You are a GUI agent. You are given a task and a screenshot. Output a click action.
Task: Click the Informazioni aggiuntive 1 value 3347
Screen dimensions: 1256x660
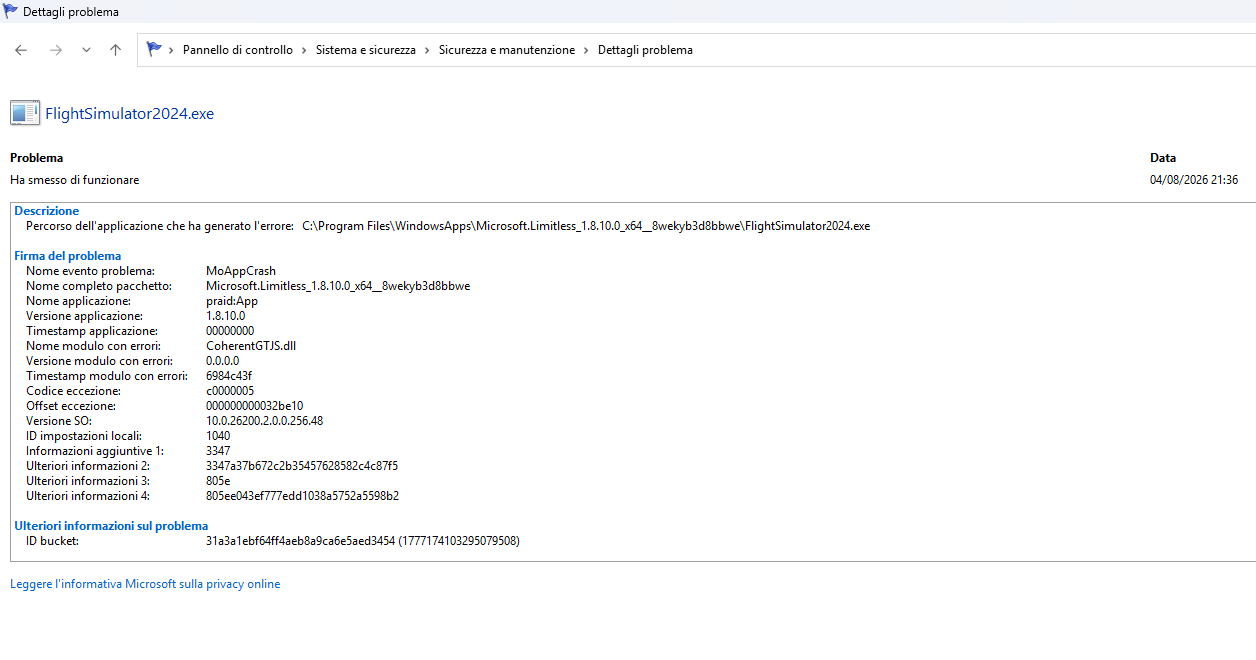point(218,451)
